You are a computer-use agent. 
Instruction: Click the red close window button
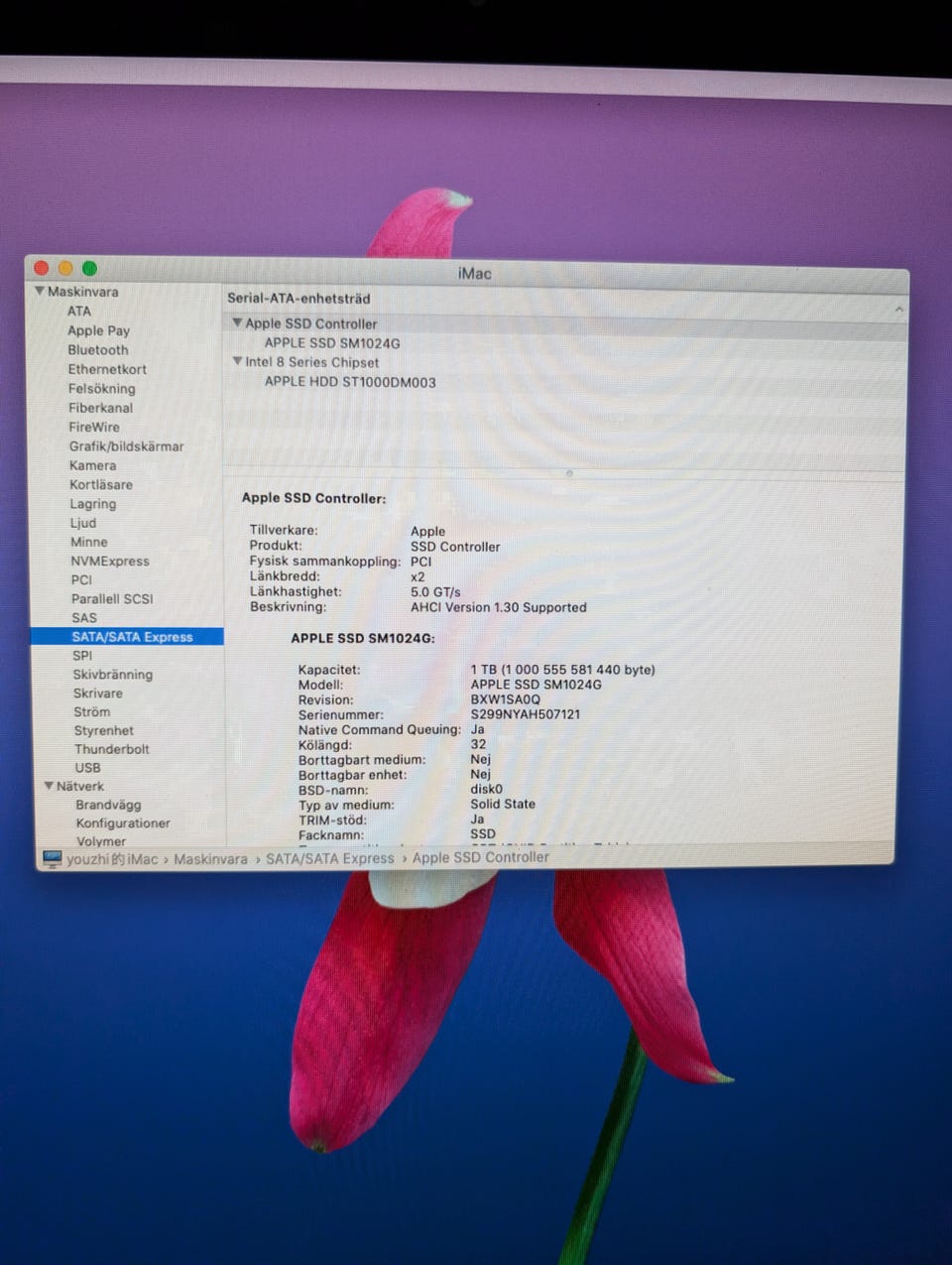point(42,268)
